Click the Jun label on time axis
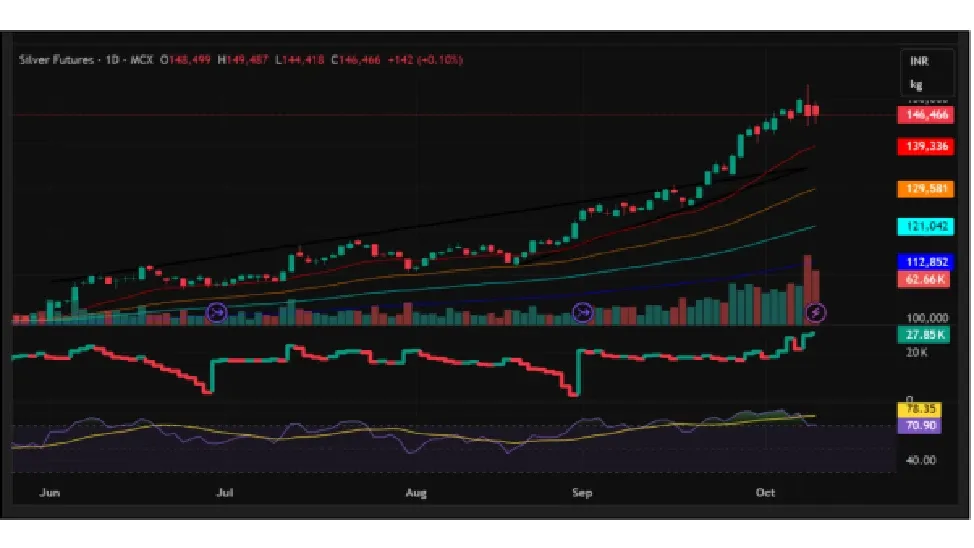This screenshot has width=974, height=548. click(x=47, y=493)
